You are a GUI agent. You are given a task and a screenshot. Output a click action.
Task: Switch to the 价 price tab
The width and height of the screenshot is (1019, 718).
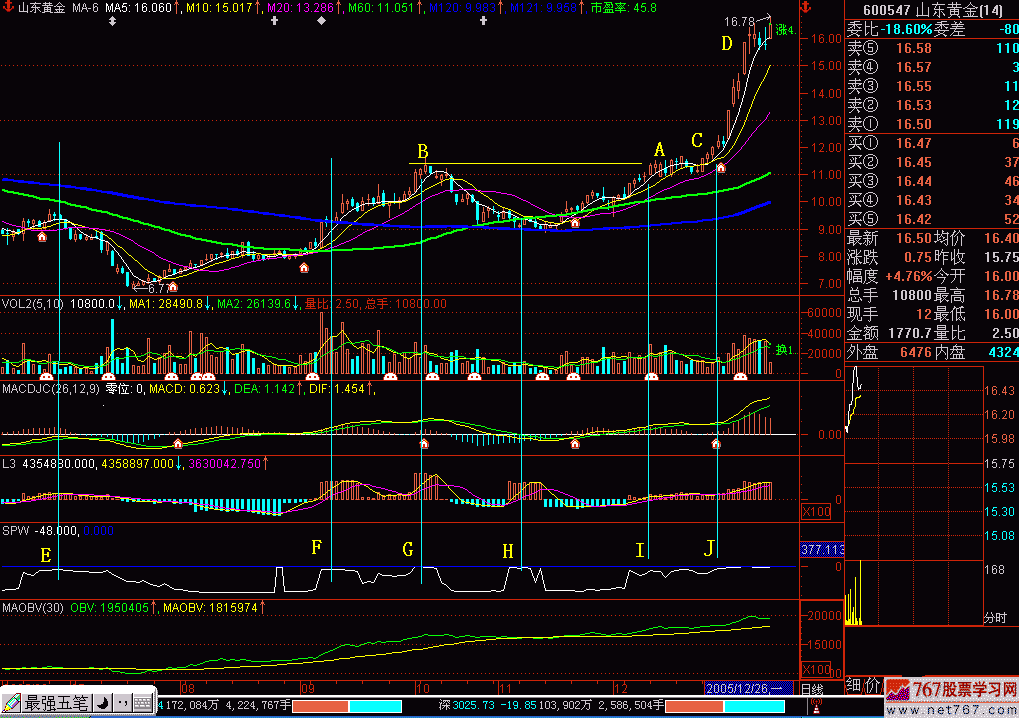tap(872, 687)
